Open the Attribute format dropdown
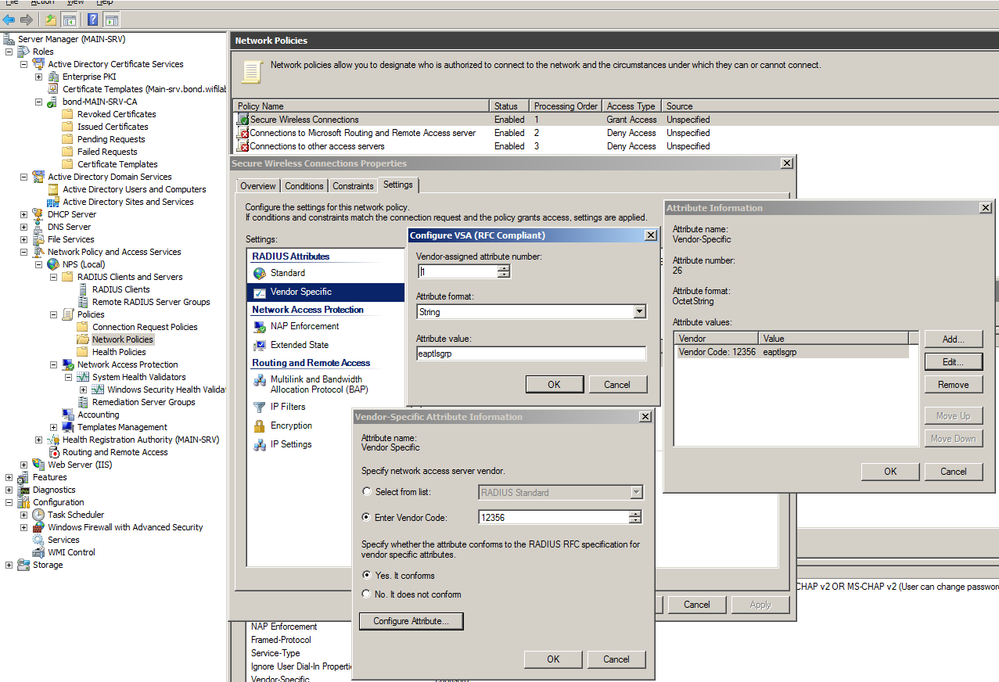The image size is (999, 682). (639, 312)
